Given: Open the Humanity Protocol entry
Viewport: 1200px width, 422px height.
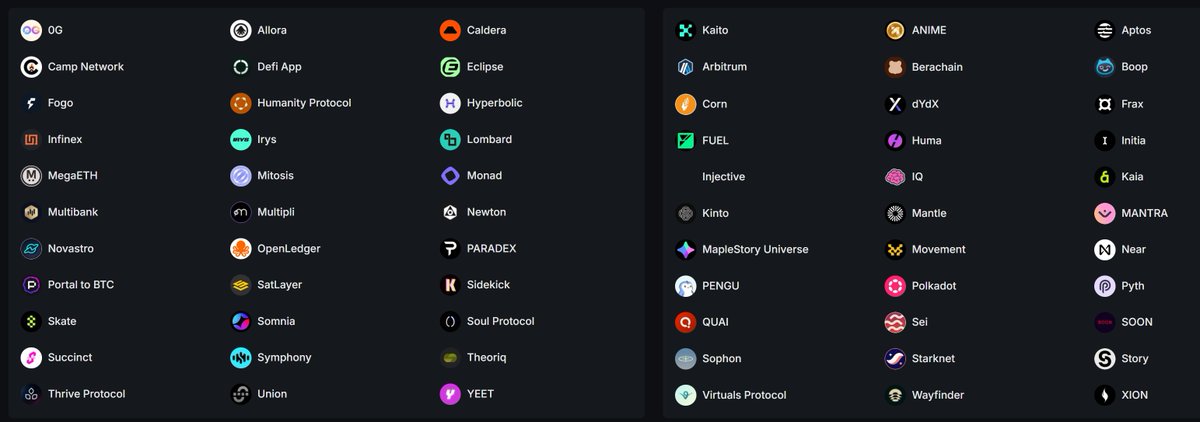Looking at the screenshot, I should coord(290,103).
